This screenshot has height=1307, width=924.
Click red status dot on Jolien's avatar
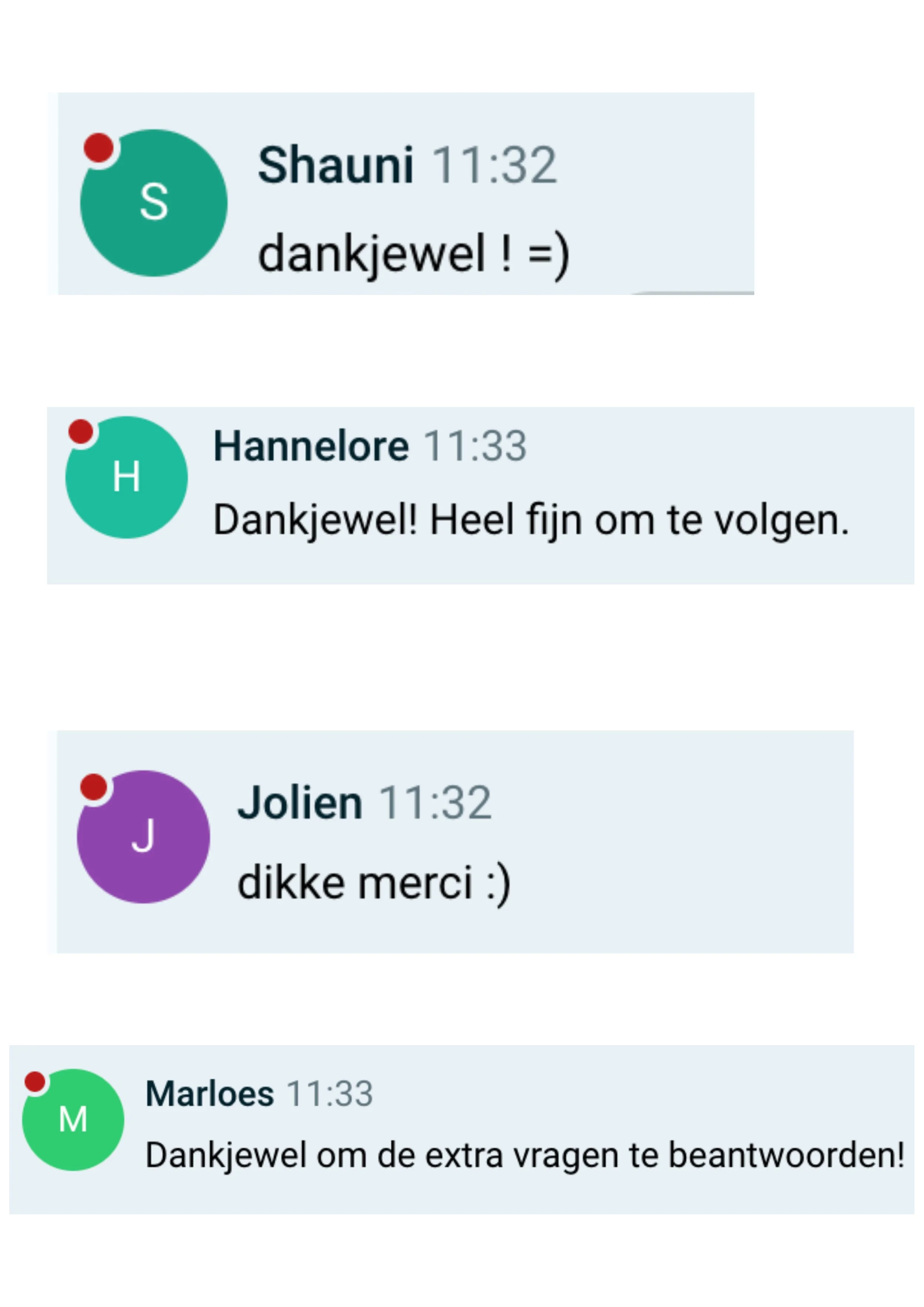point(94,787)
